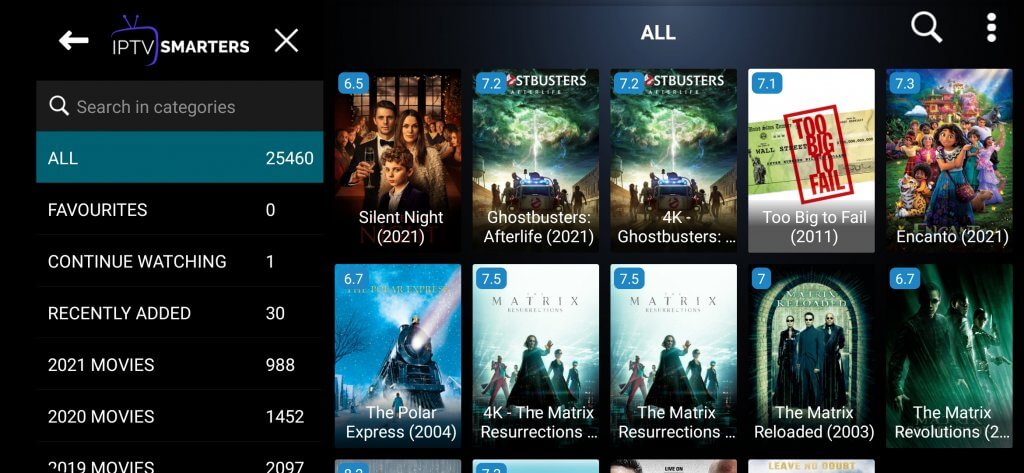
Task: Open Too Big to Fail (2011)
Action: (x=811, y=161)
